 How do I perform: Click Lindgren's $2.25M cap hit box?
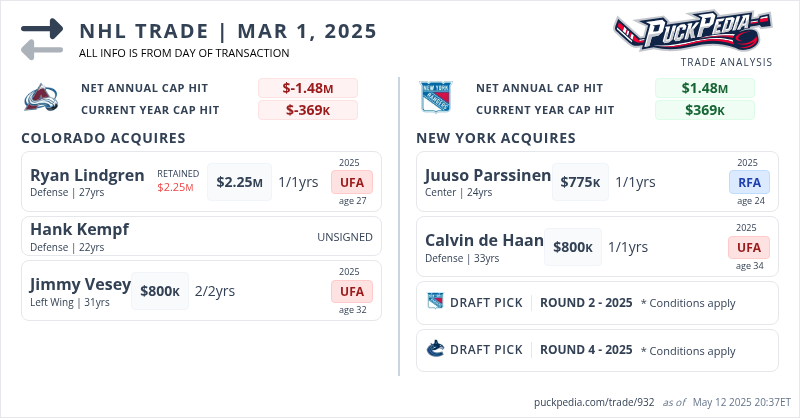(x=240, y=182)
